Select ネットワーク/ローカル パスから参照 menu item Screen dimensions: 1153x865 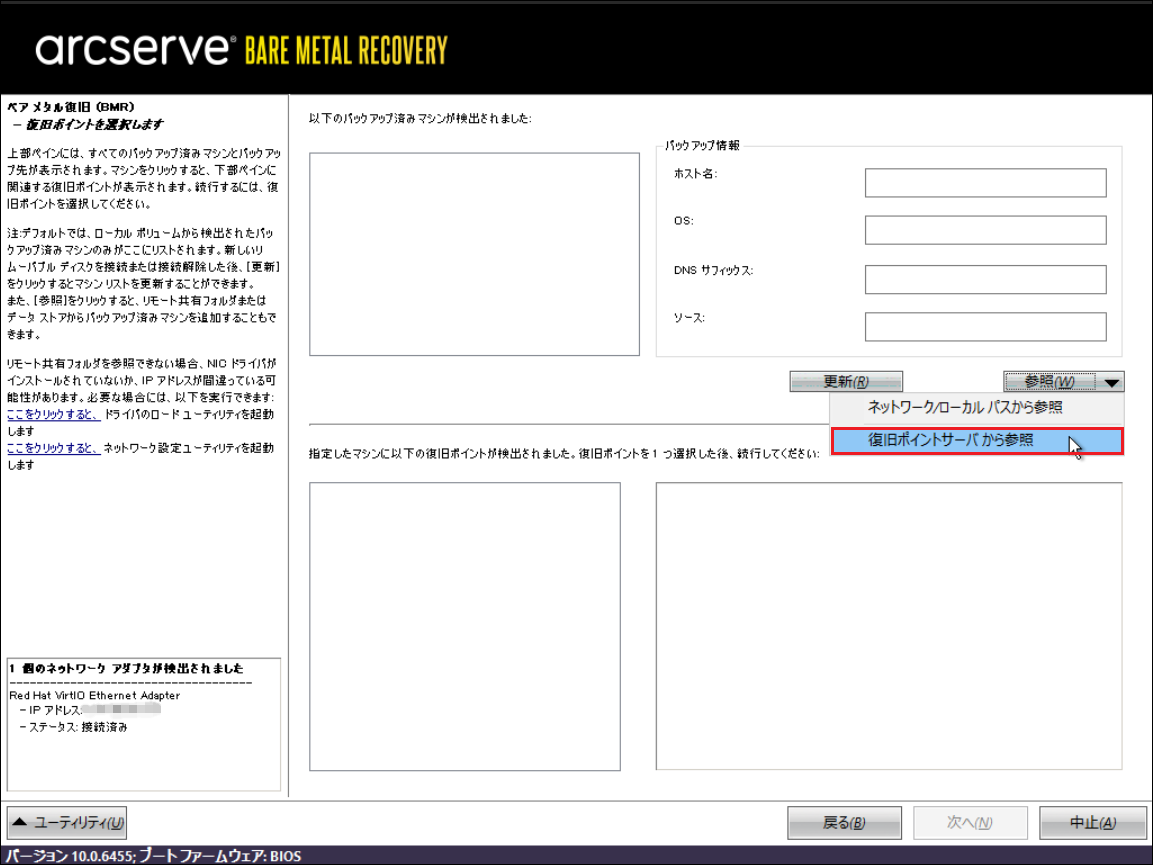(964, 408)
